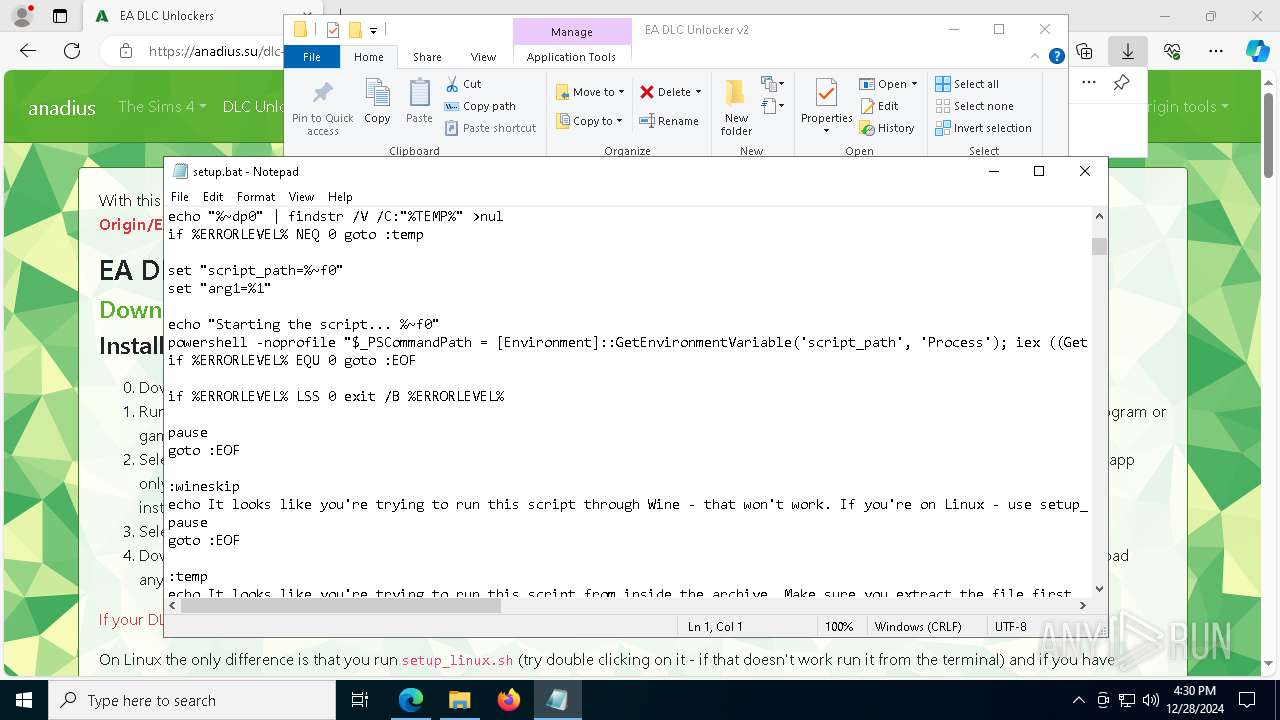Viewport: 1280px width, 720px height.
Task: Open the Move to dropdown
Action: click(590, 92)
